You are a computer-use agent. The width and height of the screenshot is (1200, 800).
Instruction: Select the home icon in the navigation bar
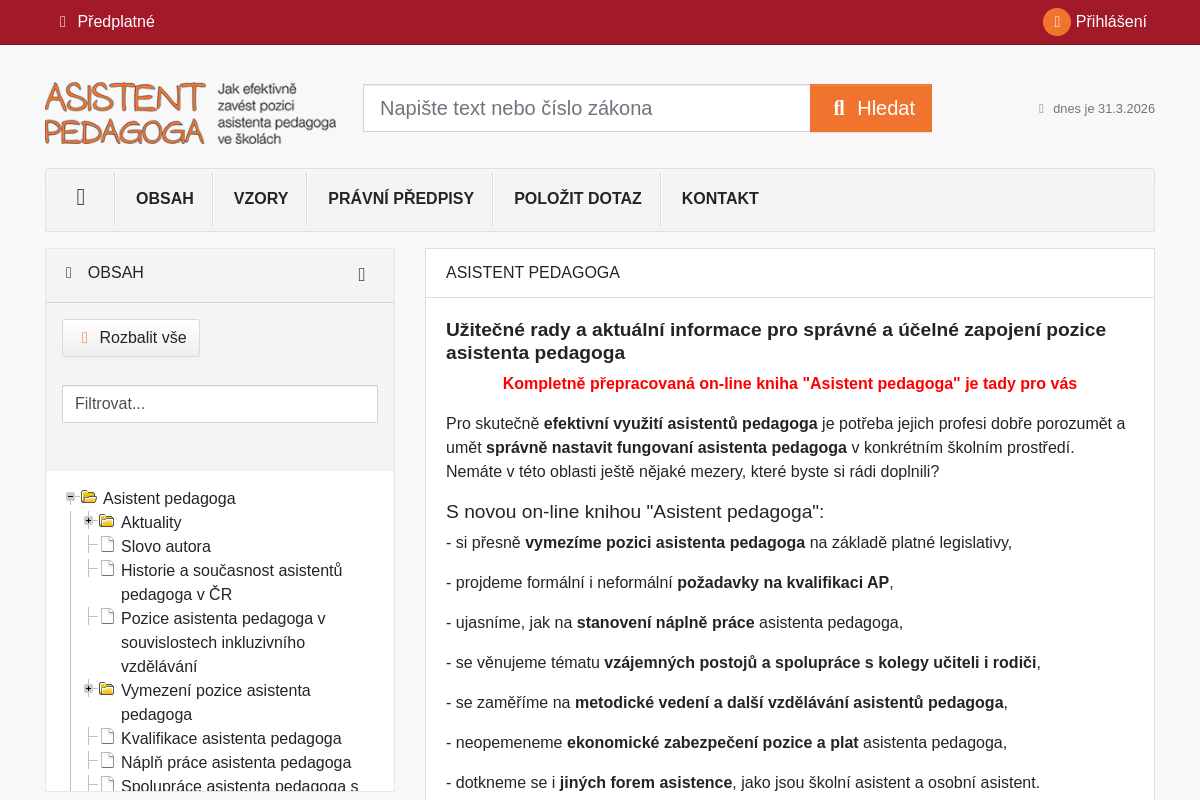click(79, 198)
